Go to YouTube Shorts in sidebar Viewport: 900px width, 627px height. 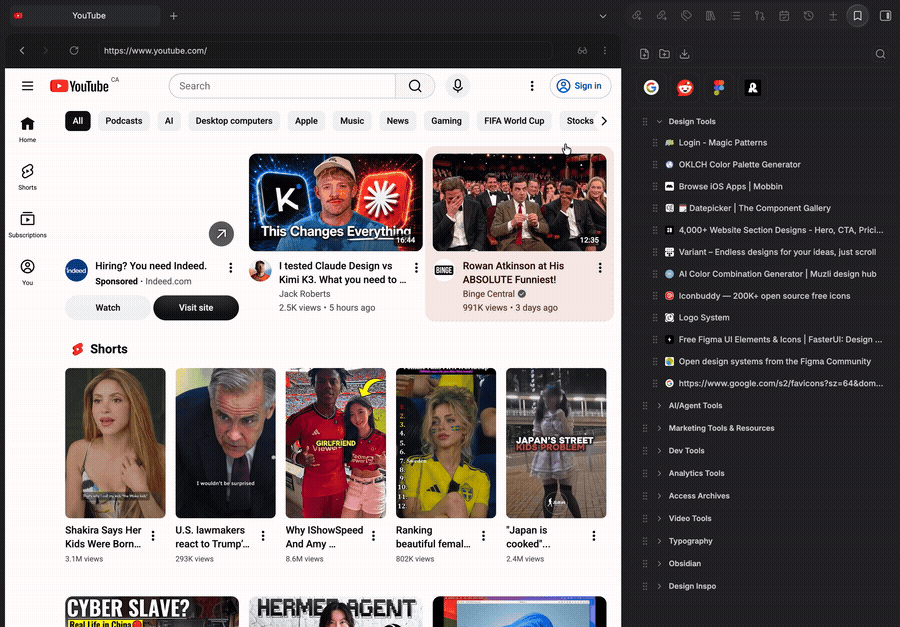click(27, 177)
